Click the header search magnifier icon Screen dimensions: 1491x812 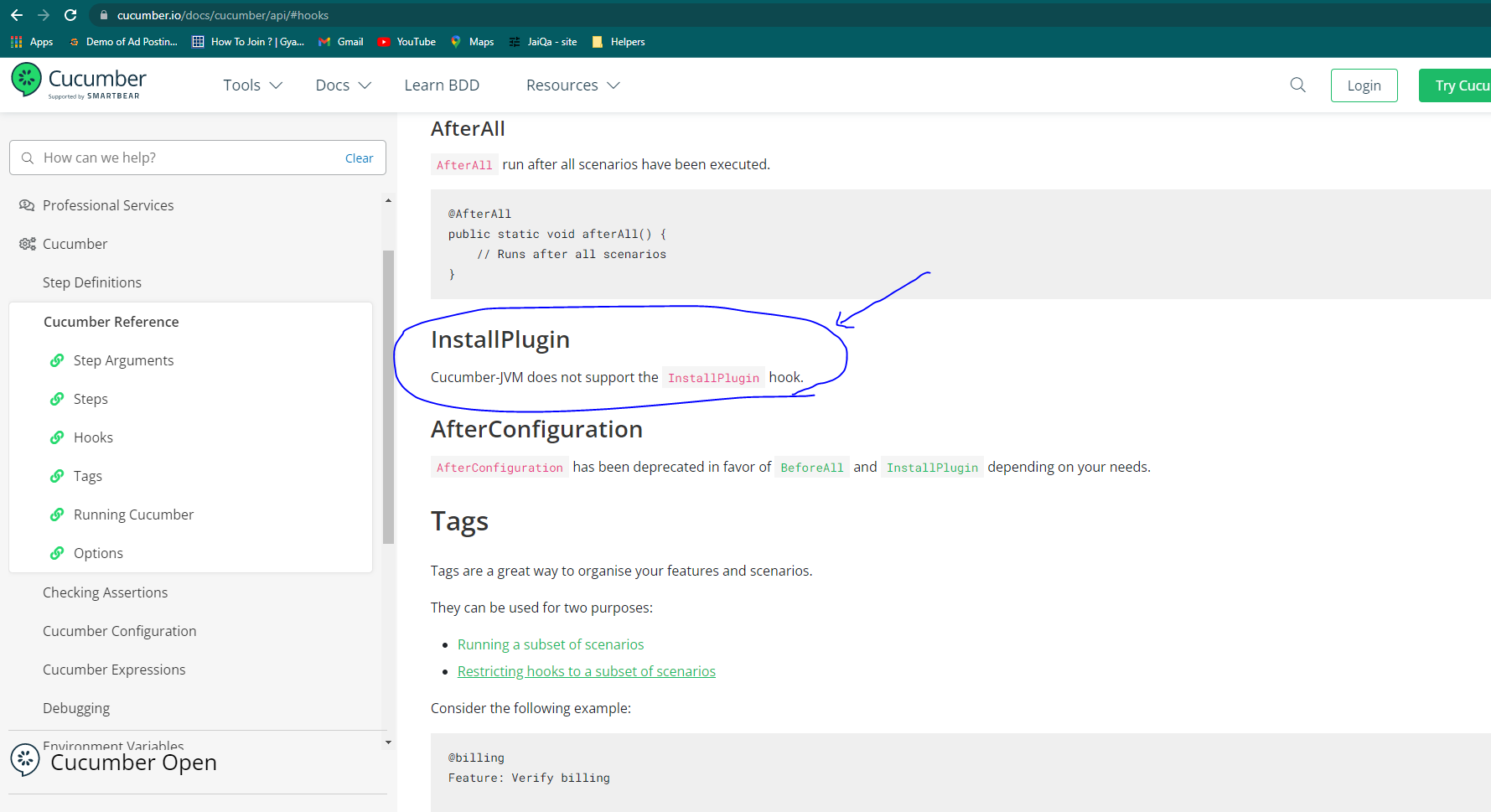[x=1297, y=85]
